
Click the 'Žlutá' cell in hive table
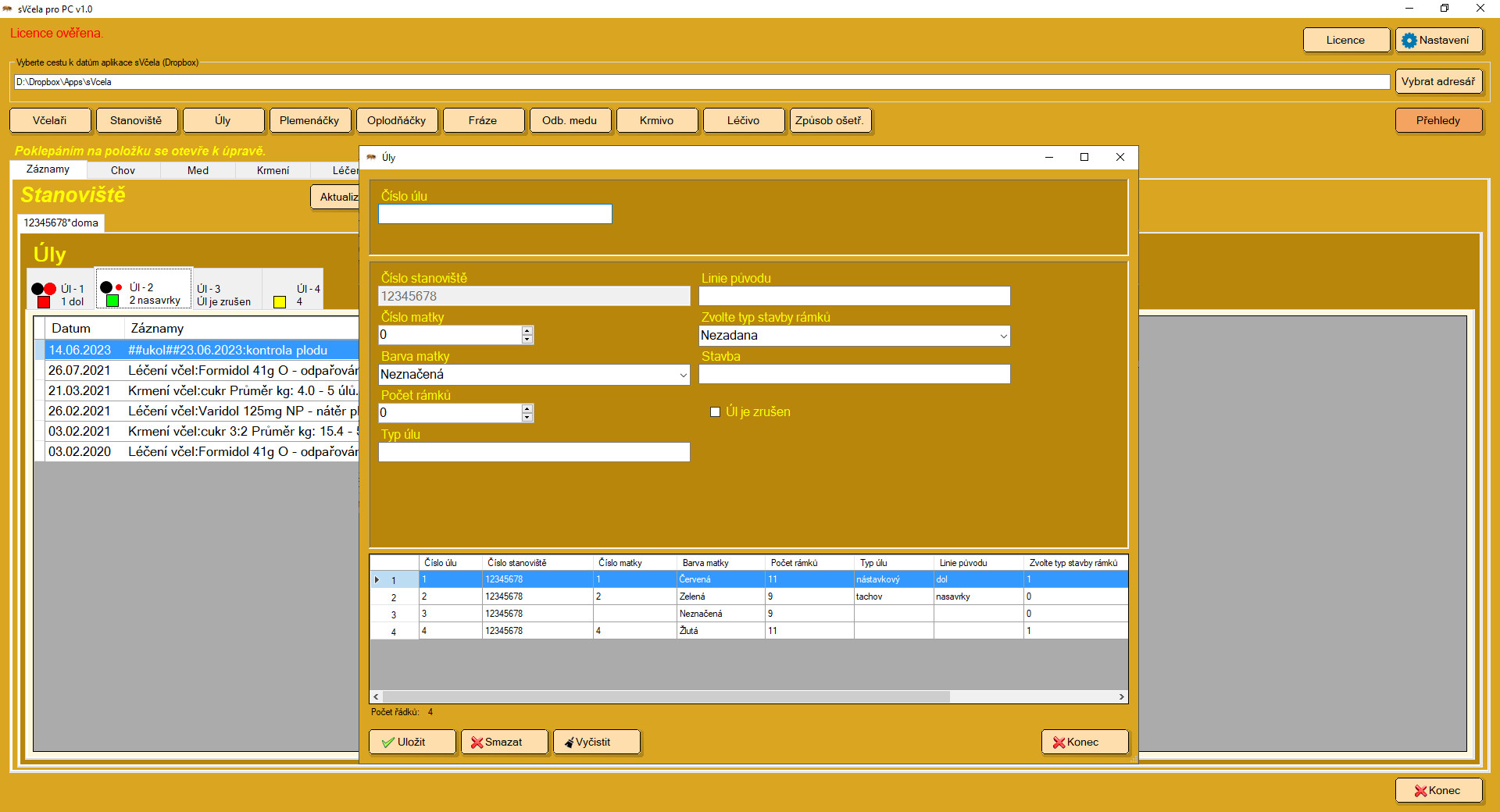[720, 631]
